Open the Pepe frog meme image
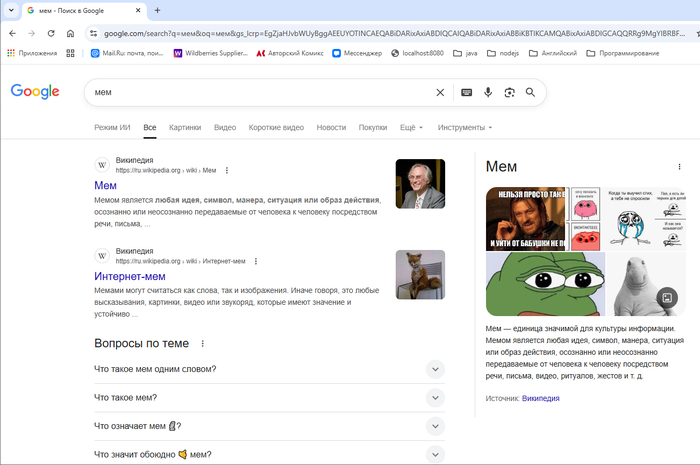 (x=546, y=284)
